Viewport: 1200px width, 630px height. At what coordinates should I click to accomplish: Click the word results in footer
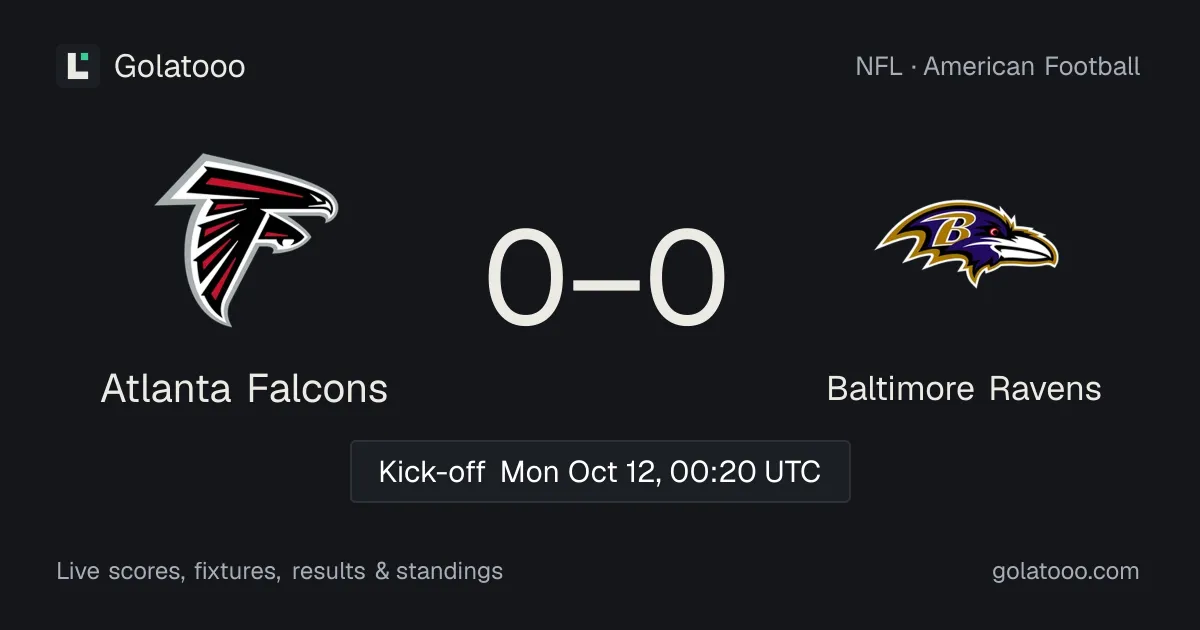(328, 572)
